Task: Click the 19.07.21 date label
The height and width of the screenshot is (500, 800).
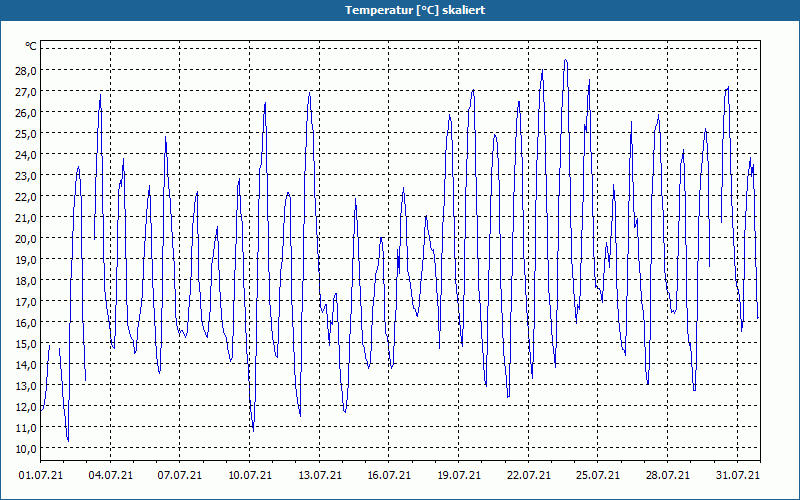Action: click(x=459, y=475)
